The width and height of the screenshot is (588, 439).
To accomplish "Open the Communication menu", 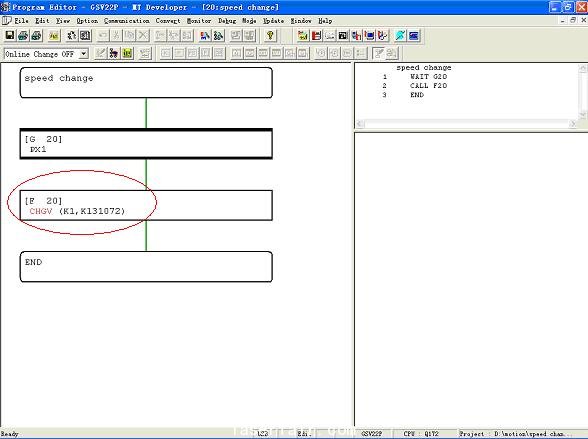I will click(127, 21).
